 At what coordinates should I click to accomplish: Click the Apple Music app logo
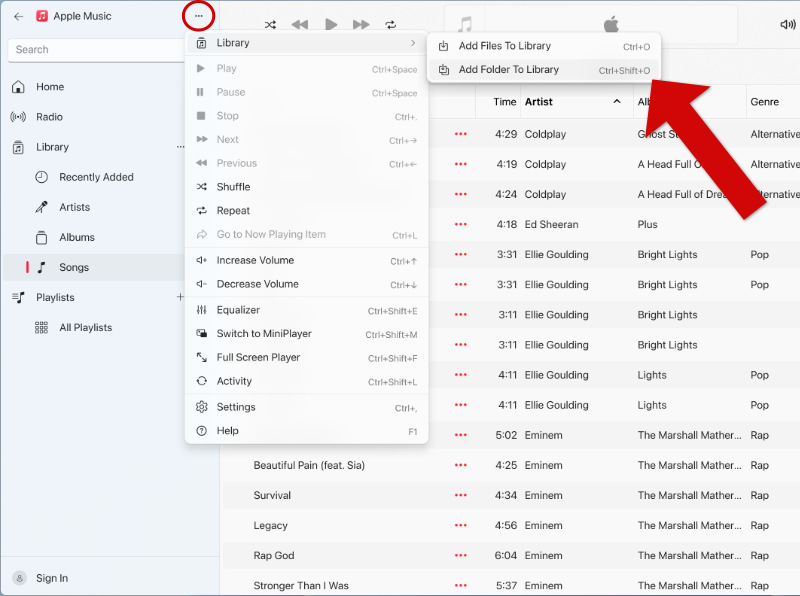click(42, 16)
